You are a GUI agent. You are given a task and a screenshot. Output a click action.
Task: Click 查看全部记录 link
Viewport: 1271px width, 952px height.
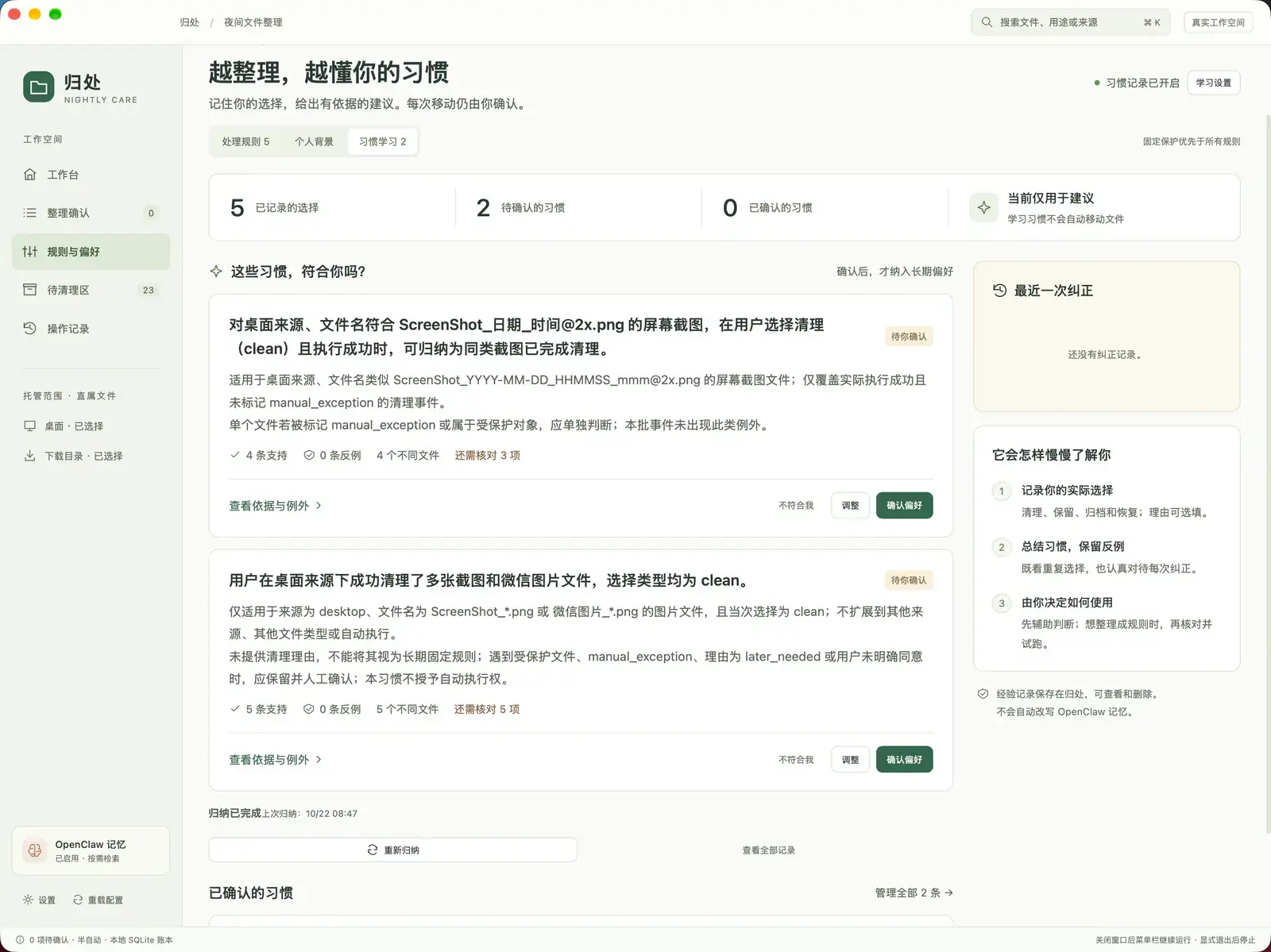[768, 850]
